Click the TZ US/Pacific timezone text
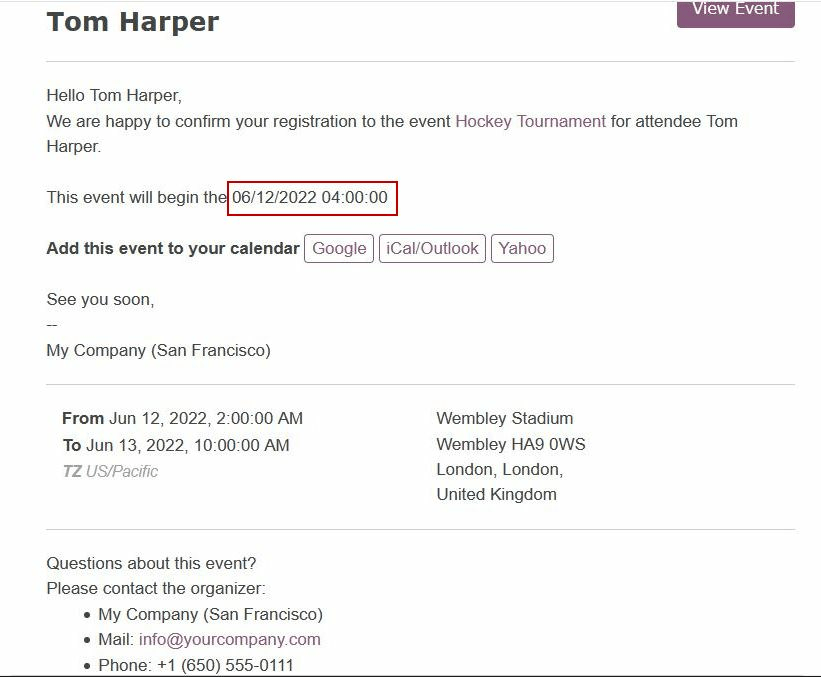Screen dimensions: 821x677 click(x=110, y=471)
